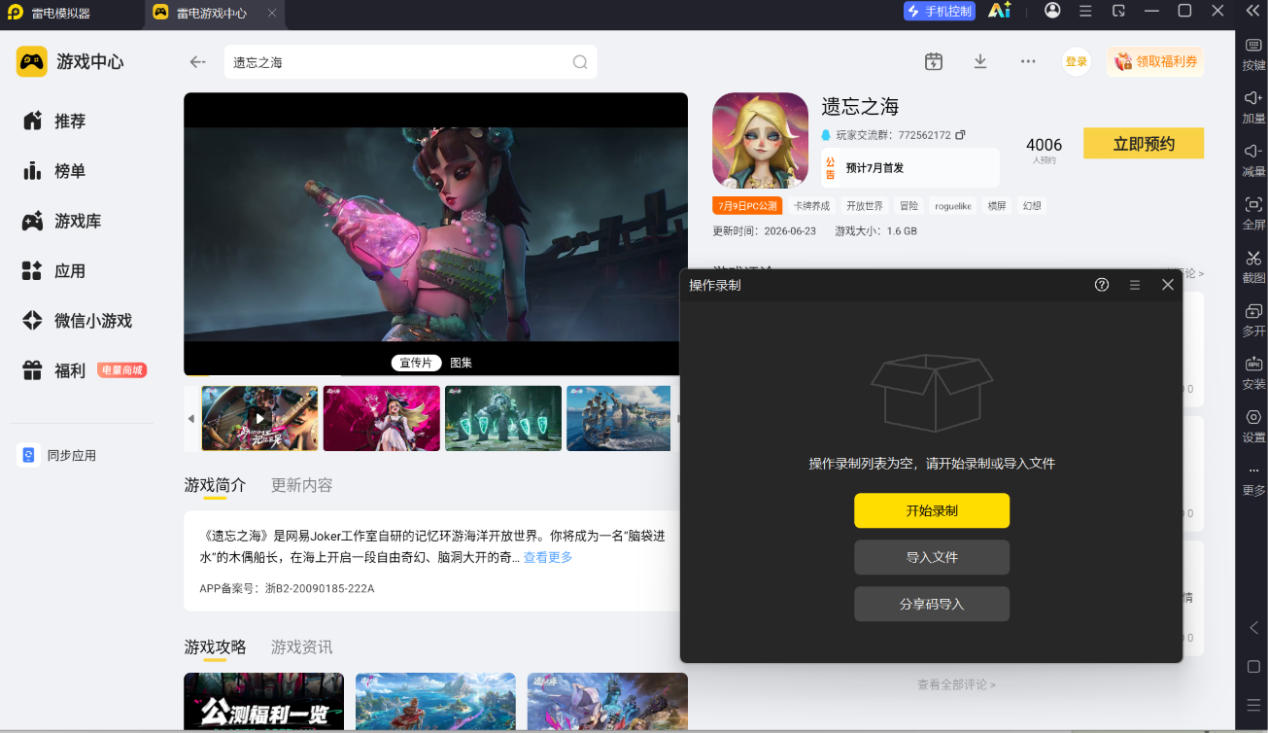This screenshot has height=733, width=1268.
Task: Open the 更多 tools menu
Action: coord(1253,479)
